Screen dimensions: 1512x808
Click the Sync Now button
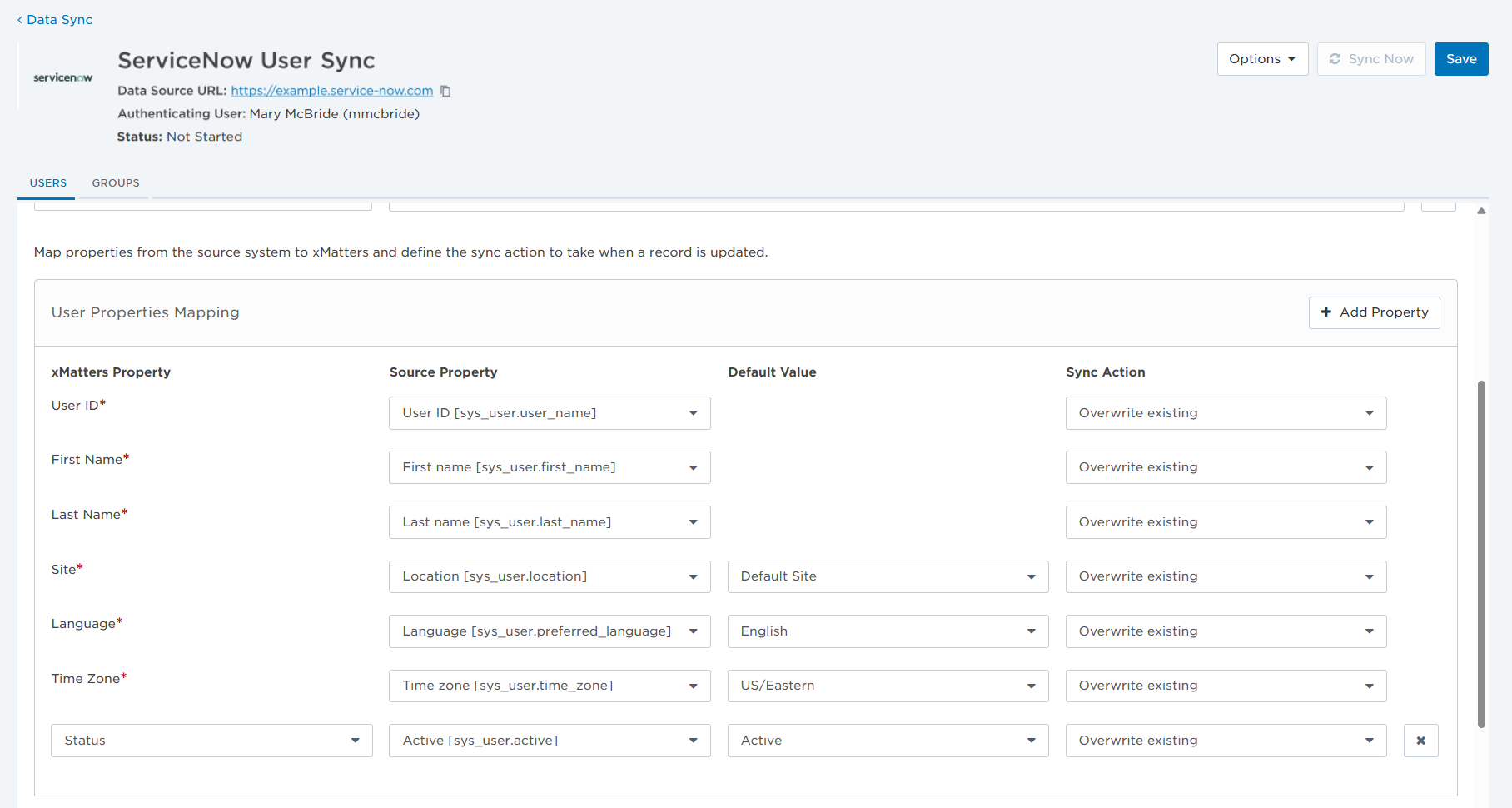[1370, 59]
